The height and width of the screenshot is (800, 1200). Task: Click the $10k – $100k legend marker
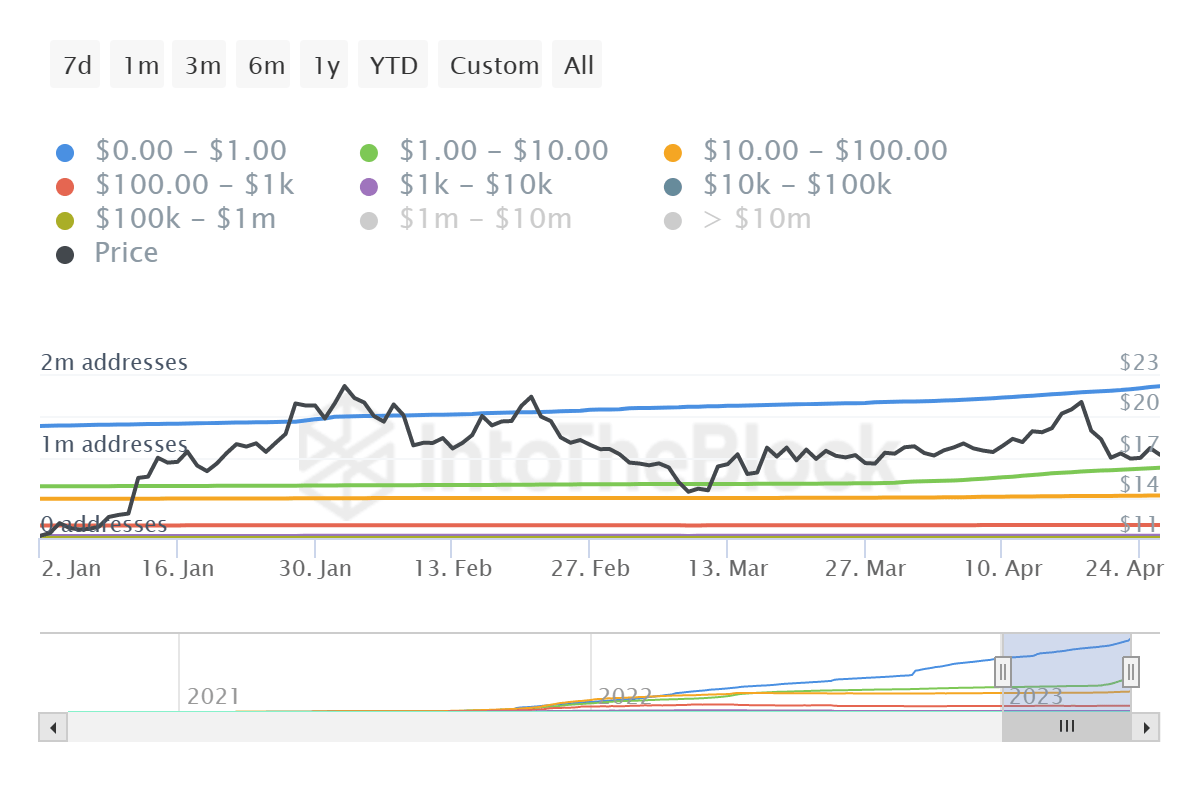(673, 187)
